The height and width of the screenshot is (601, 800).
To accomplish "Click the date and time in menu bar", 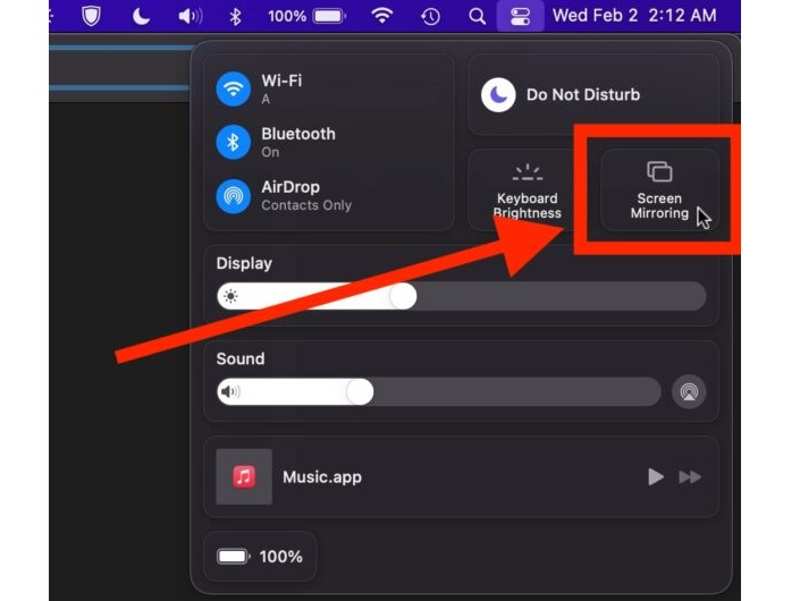I will pos(634,16).
